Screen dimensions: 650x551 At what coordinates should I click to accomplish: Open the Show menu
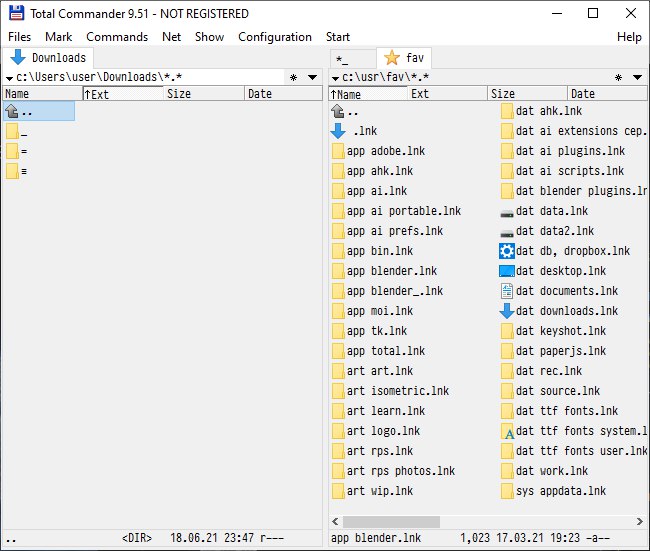[209, 37]
